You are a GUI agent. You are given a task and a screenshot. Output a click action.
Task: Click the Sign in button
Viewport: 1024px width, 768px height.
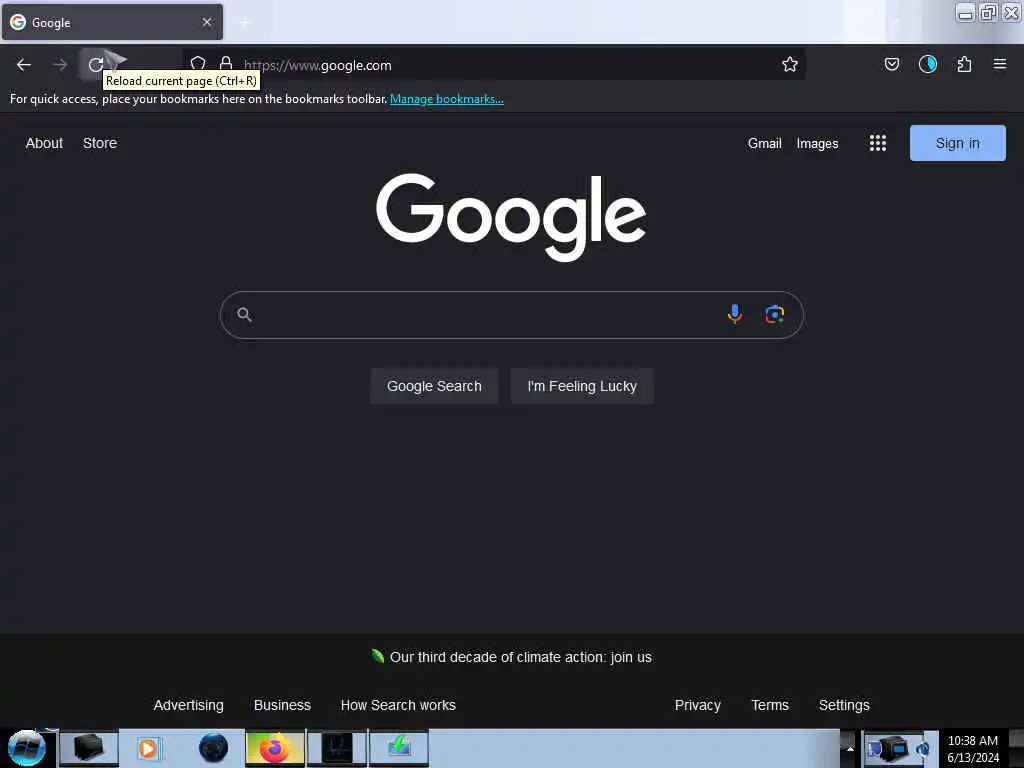click(957, 143)
